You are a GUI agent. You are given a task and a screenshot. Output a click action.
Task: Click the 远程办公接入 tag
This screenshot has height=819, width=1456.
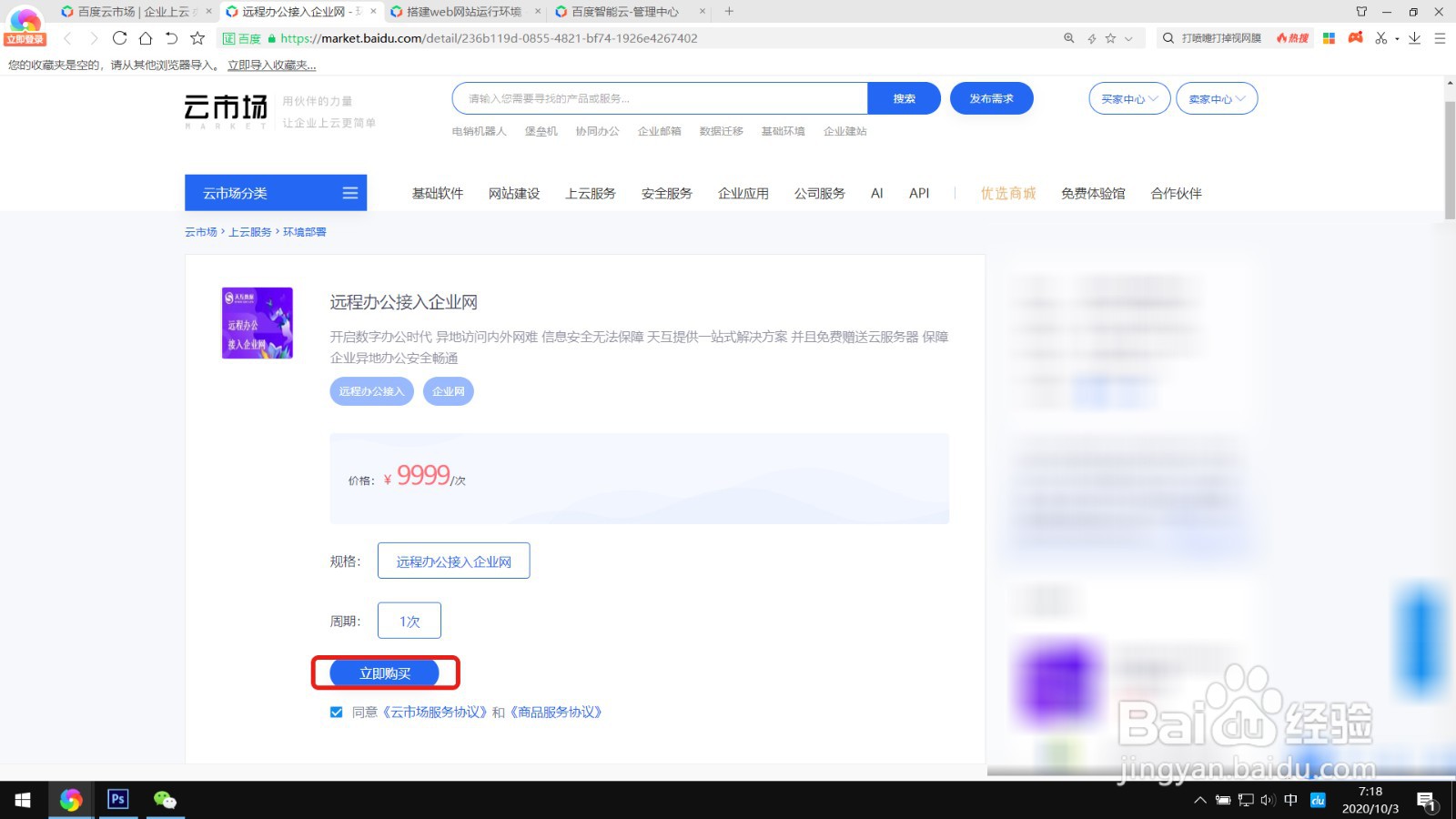coord(371,391)
